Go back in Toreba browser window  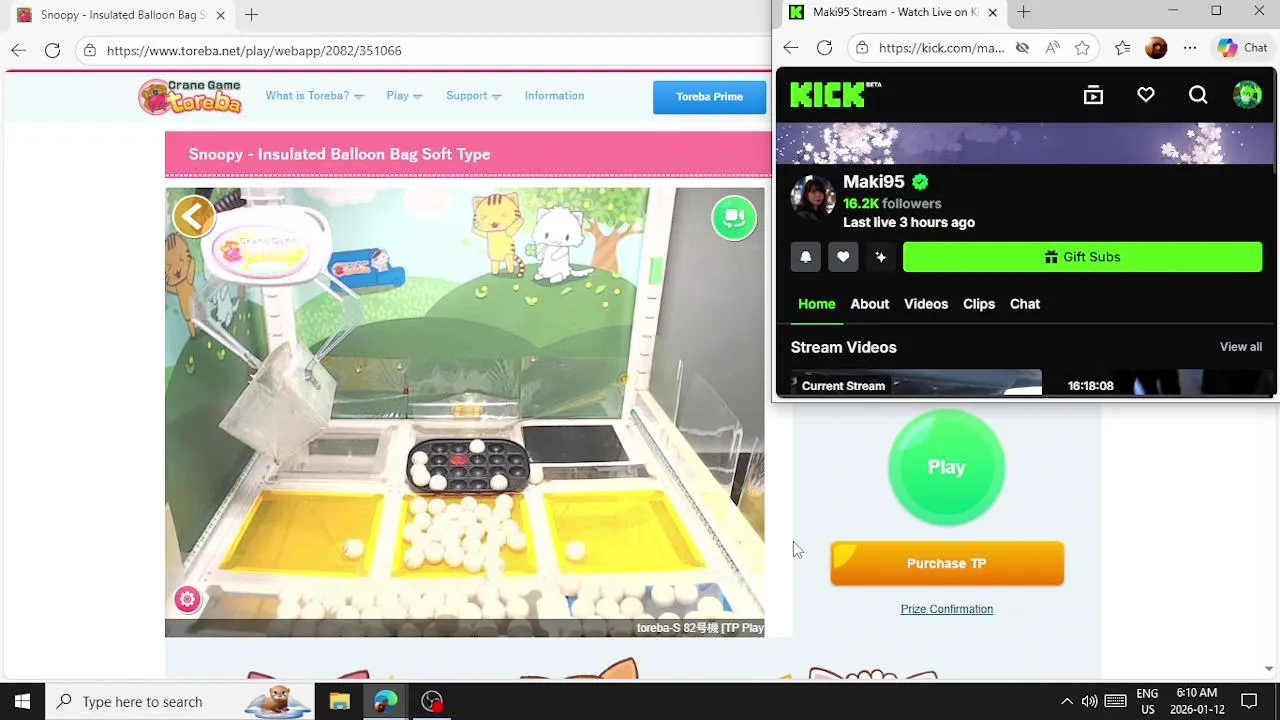coord(18,50)
